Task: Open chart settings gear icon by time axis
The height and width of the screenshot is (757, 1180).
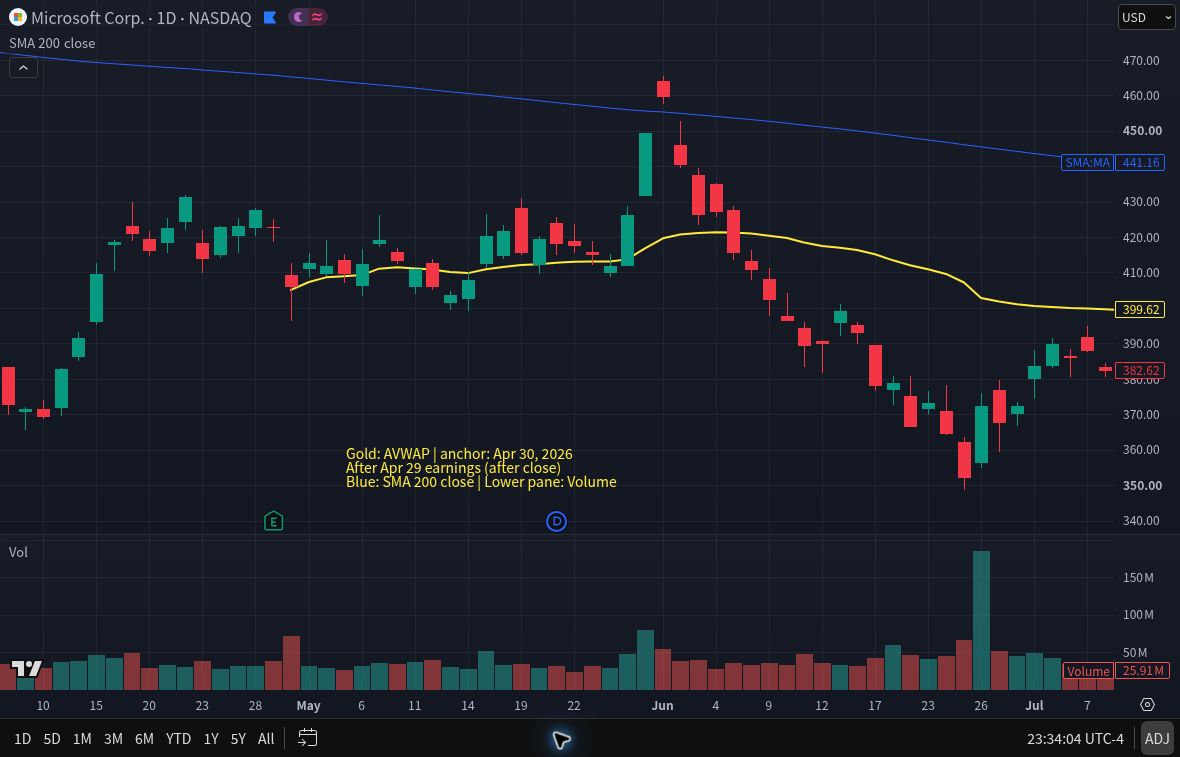Action: coord(1147,705)
